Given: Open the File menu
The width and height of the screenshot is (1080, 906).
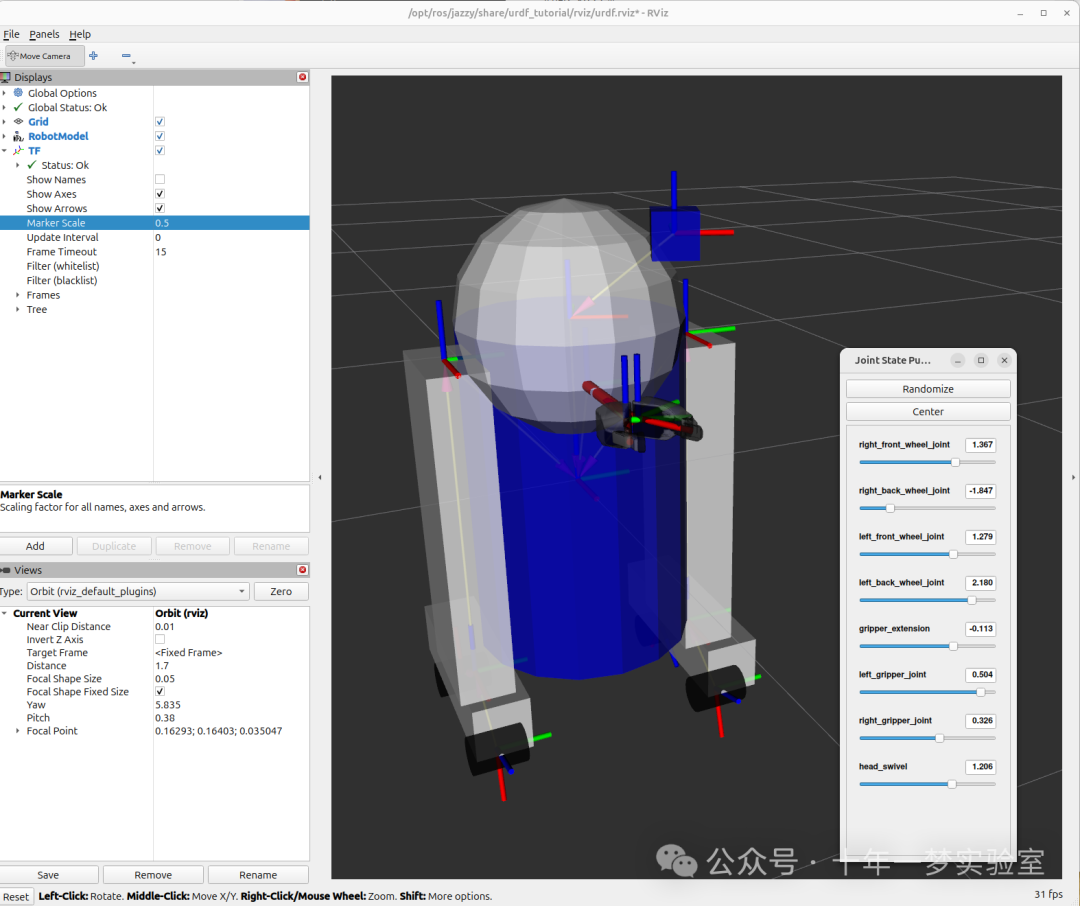Looking at the screenshot, I should click(x=11, y=34).
